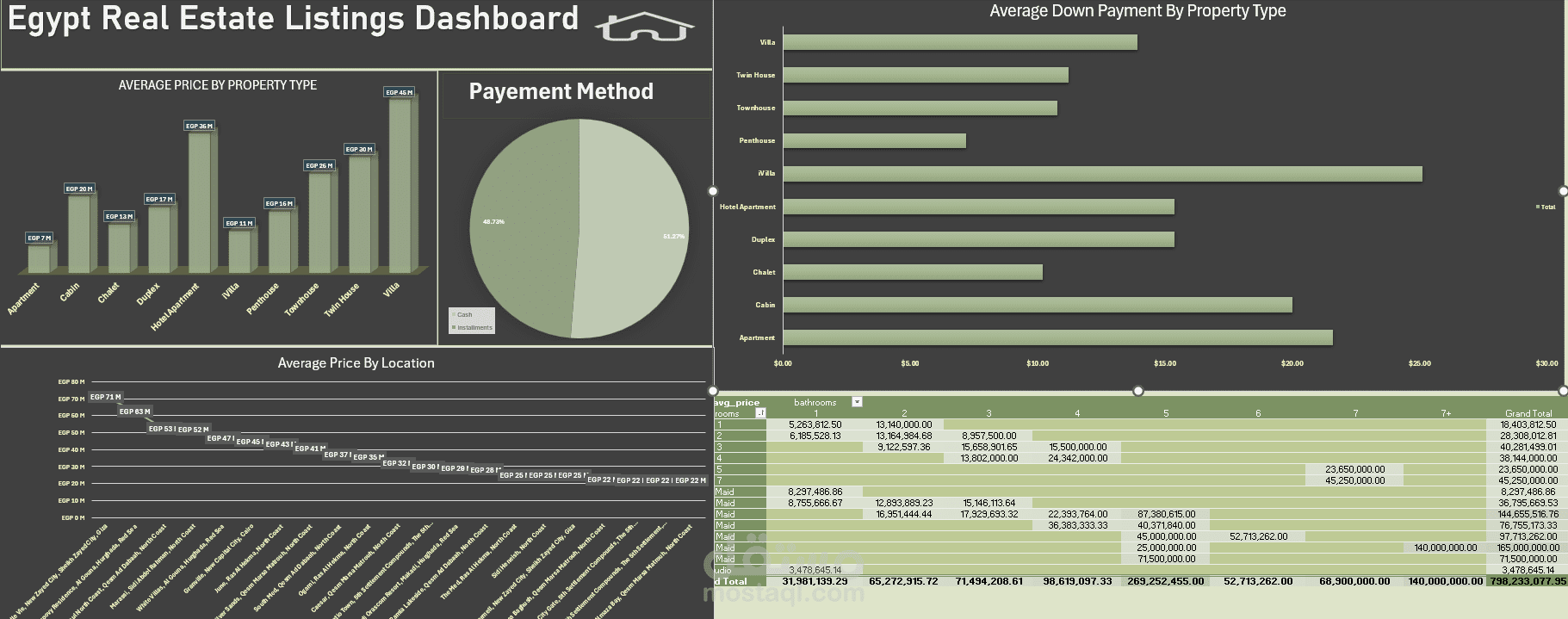Image resolution: width=1568 pixels, height=619 pixels.
Task: Click the 'EGP 63 M' label in the location chart
Action: point(134,412)
